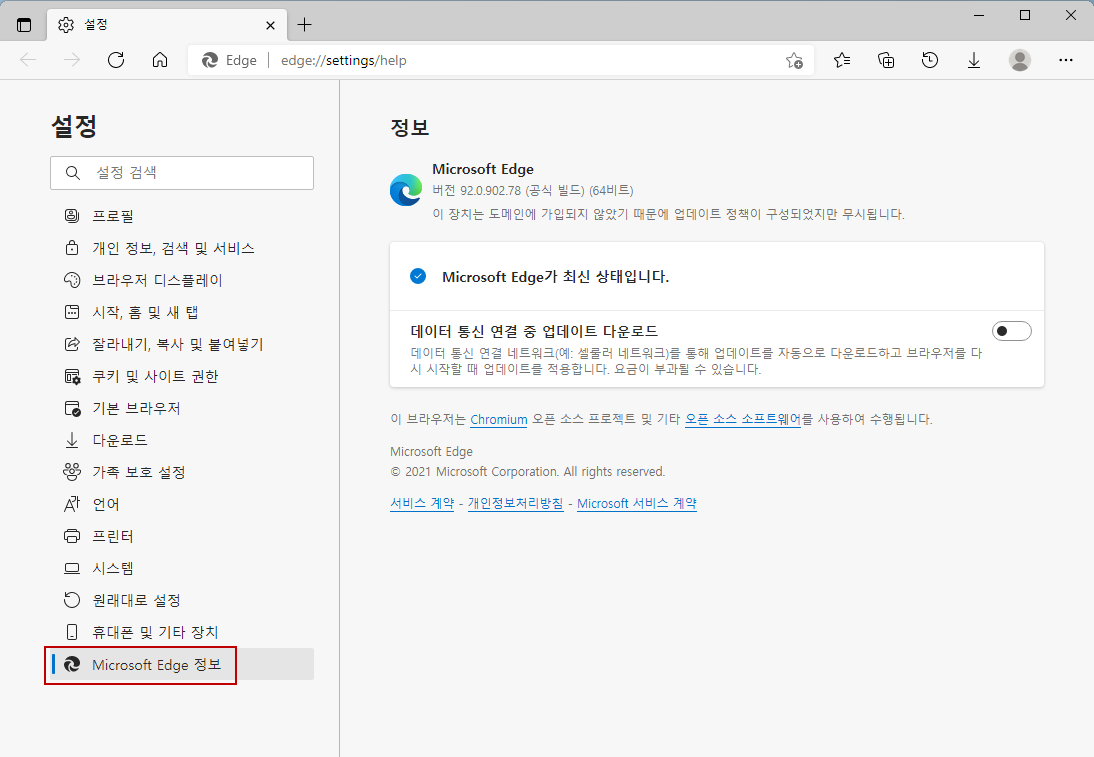The width and height of the screenshot is (1094, 757).
Task: Close the 설정 tab
Action: [271, 25]
